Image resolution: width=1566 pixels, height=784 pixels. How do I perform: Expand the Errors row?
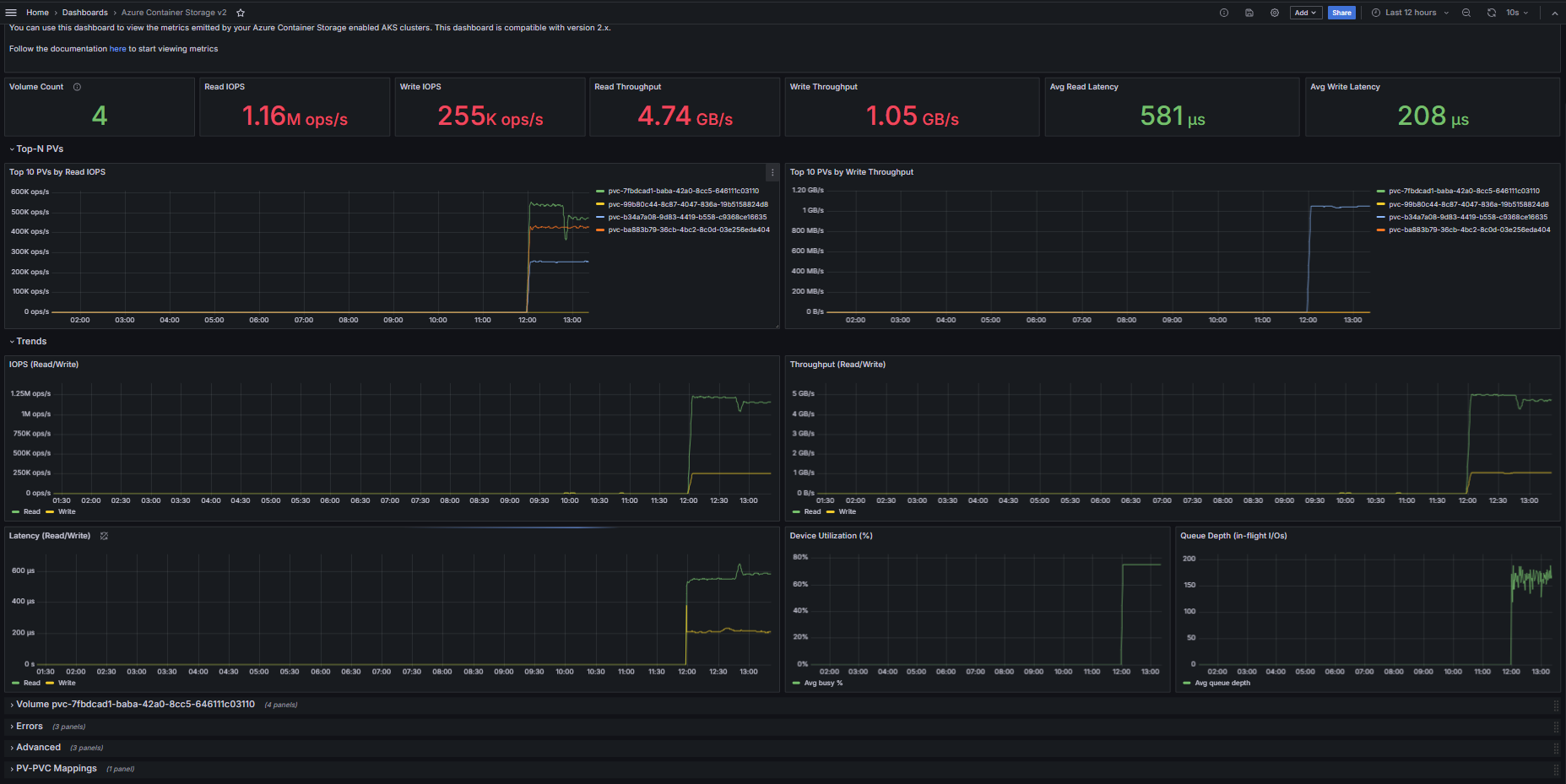[x=30, y=726]
